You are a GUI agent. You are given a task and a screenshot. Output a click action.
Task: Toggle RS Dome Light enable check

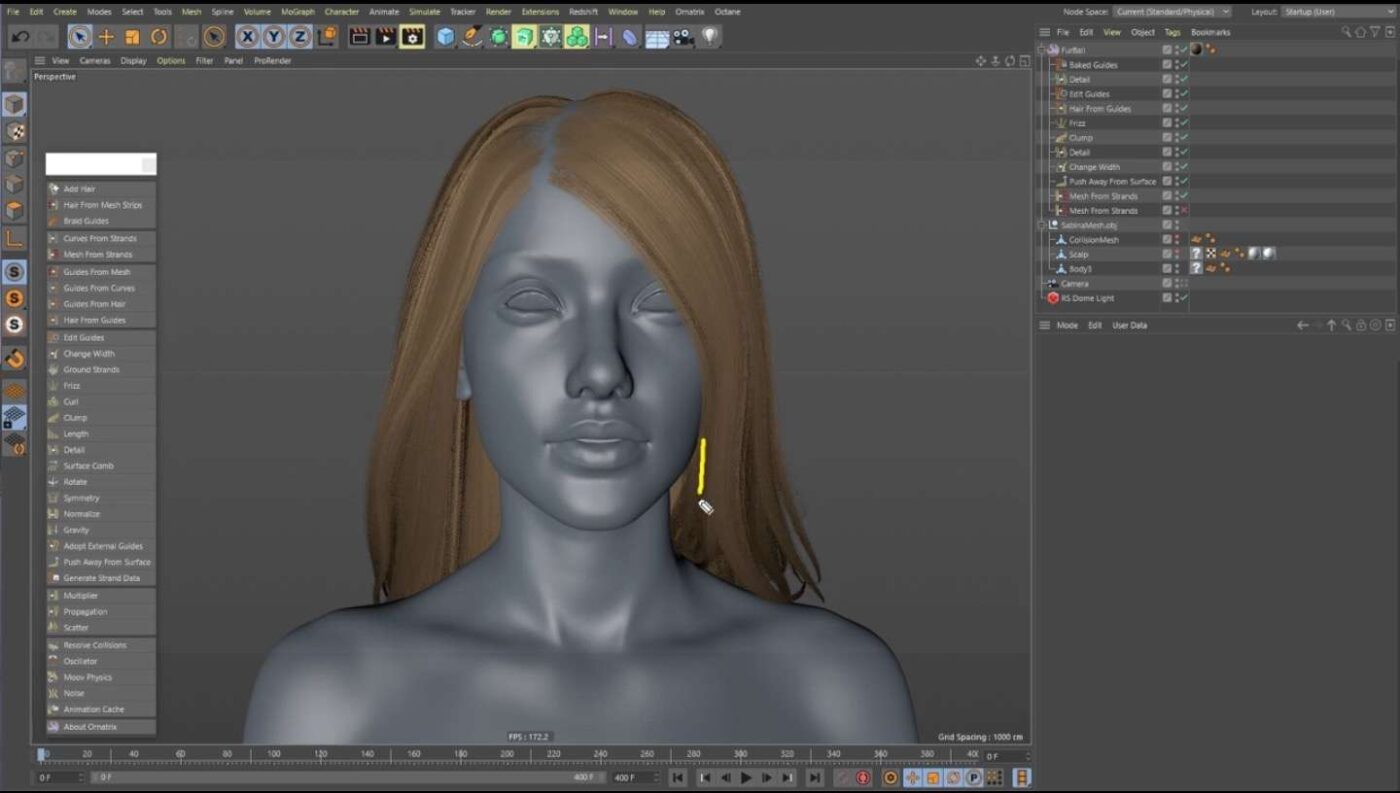pyautogui.click(x=1184, y=298)
